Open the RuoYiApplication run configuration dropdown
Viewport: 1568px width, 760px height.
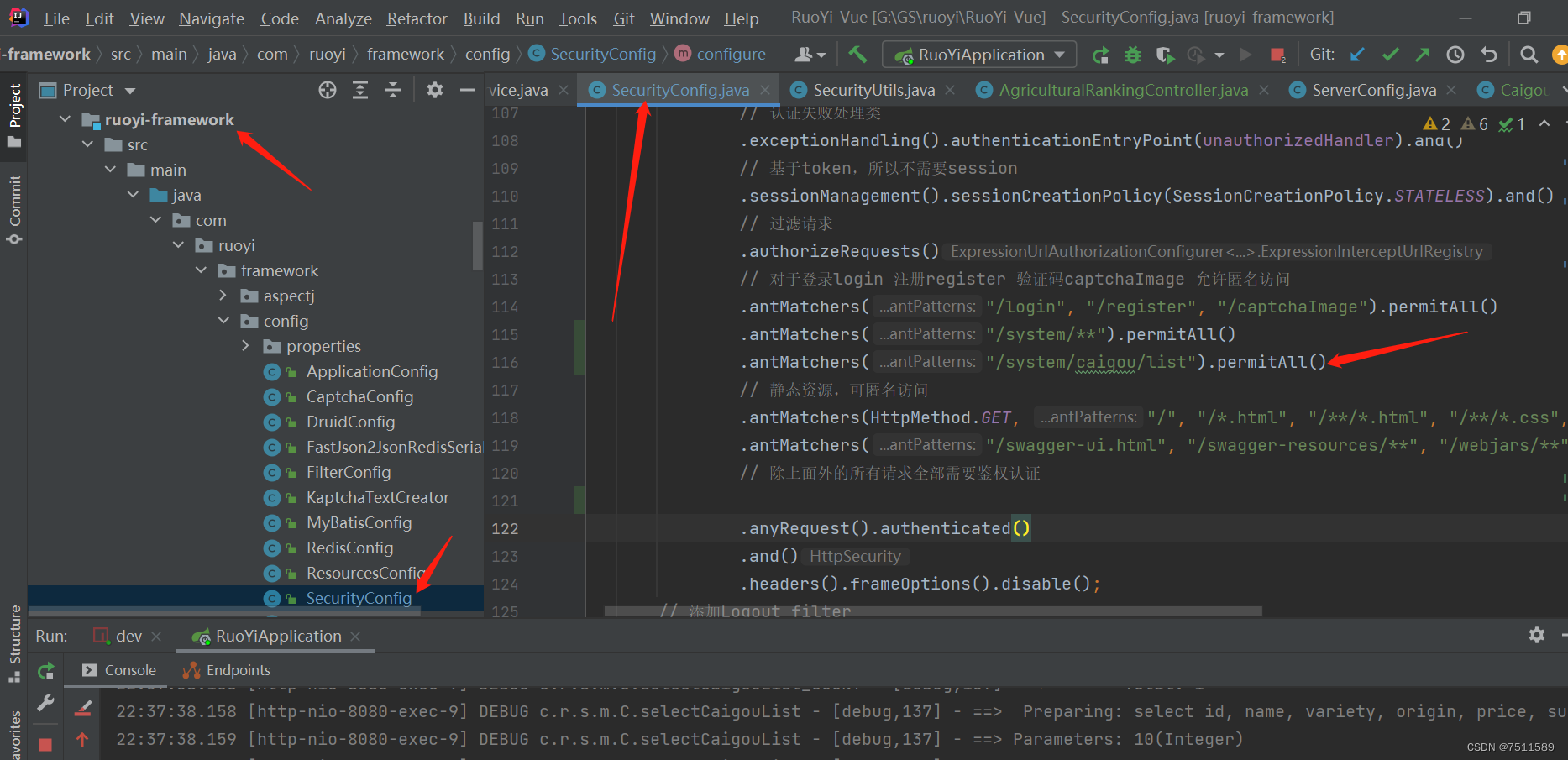(x=979, y=55)
